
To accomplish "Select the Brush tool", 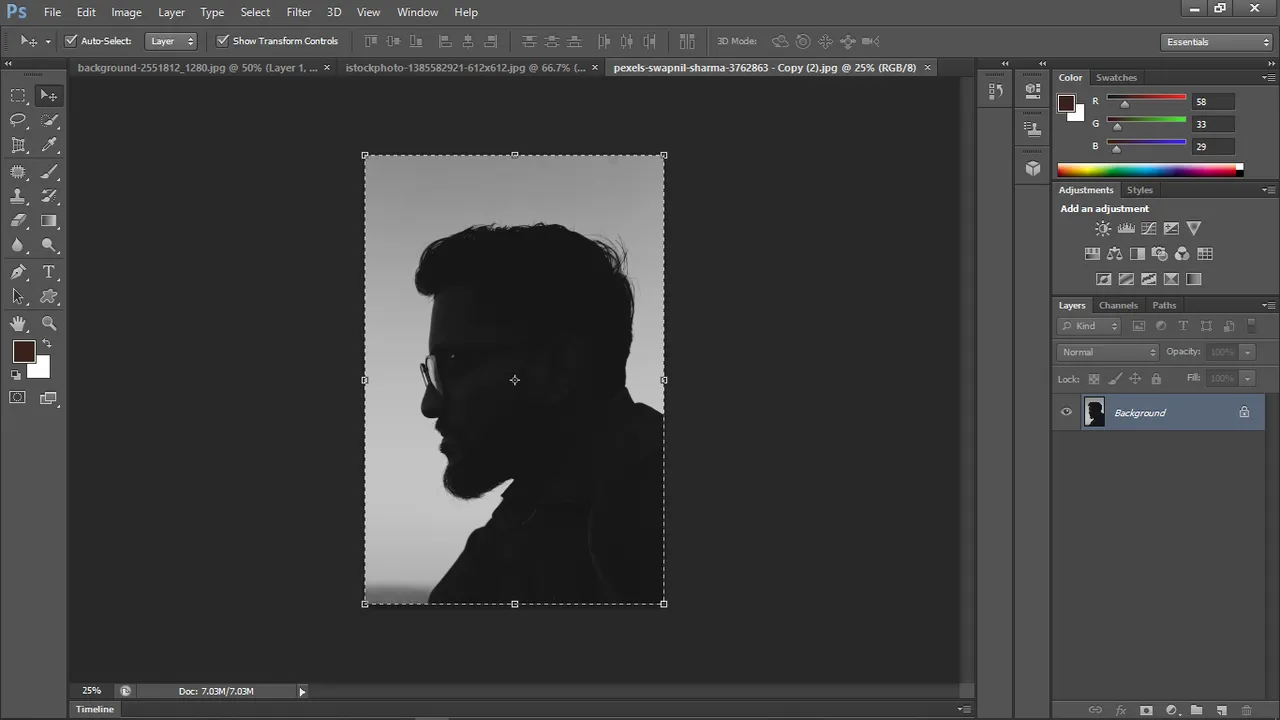I will 49,171.
